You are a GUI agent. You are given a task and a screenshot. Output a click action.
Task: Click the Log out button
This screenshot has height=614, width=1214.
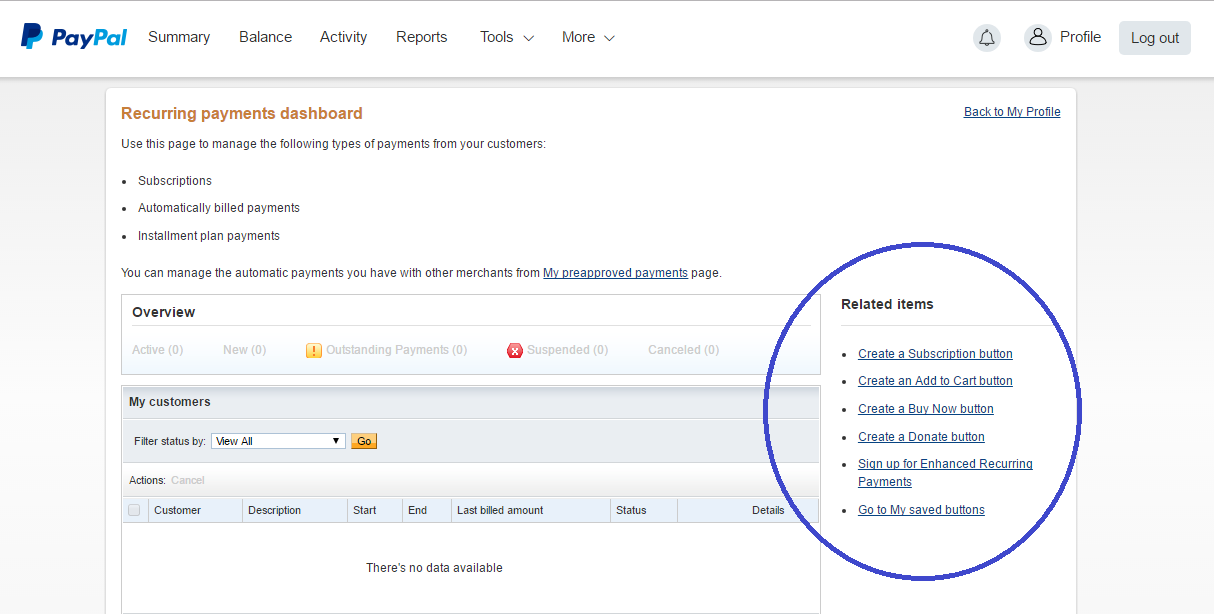pos(1155,38)
